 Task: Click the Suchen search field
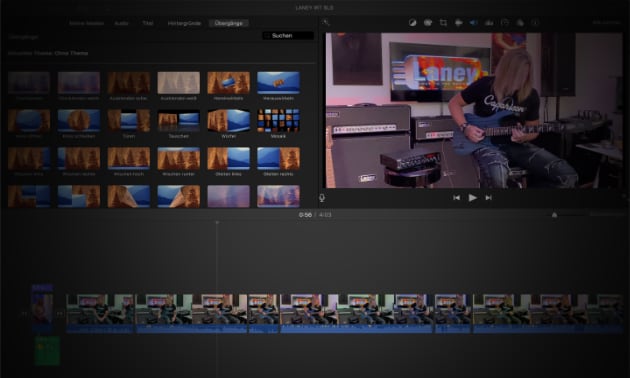[x=288, y=36]
